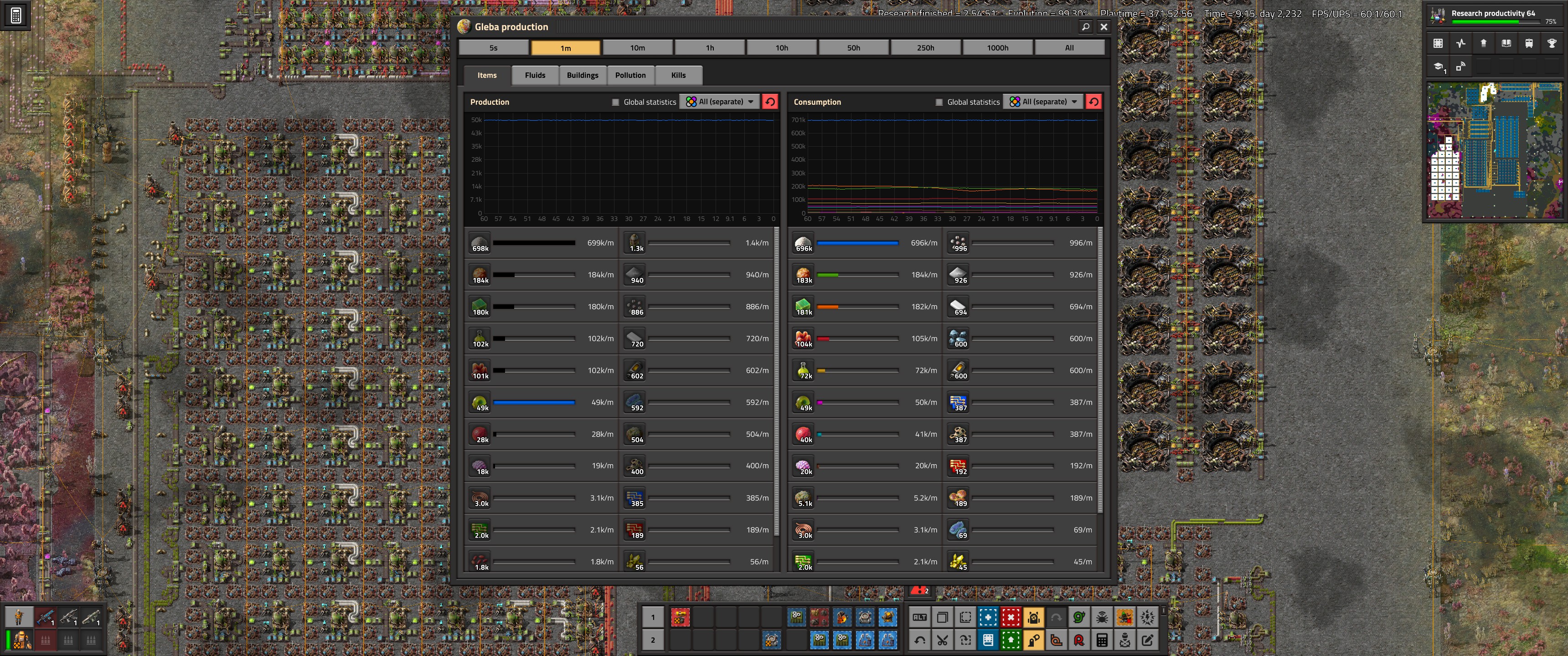
Task: Select quickbar row 2 button
Action: 653,640
